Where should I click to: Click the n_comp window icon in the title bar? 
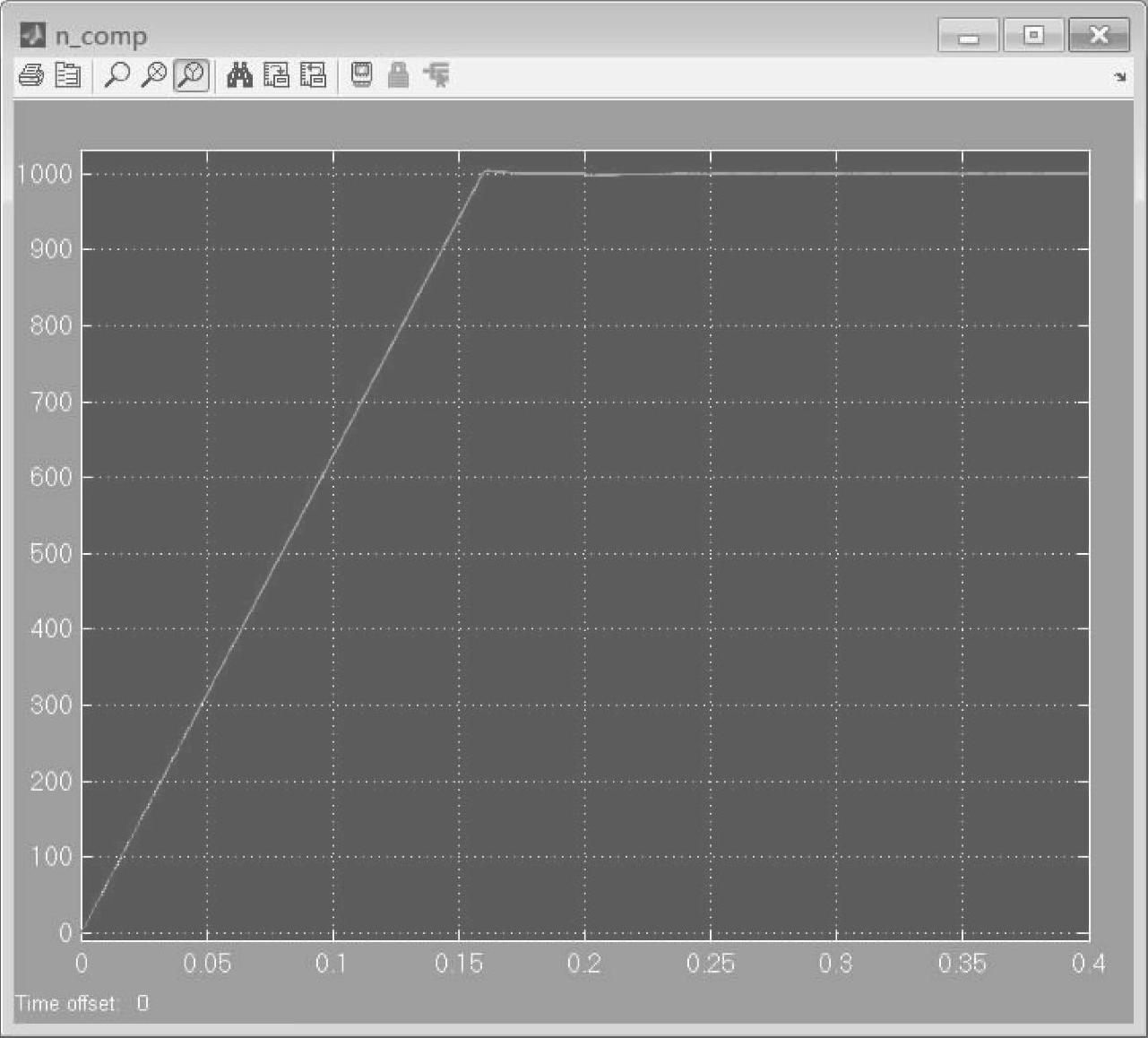31,36
